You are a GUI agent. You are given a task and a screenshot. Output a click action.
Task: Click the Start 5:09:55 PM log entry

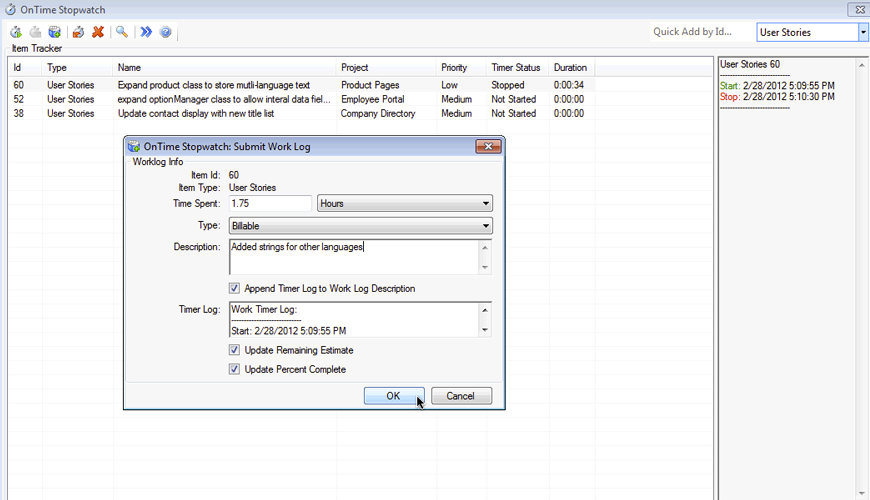tap(777, 85)
